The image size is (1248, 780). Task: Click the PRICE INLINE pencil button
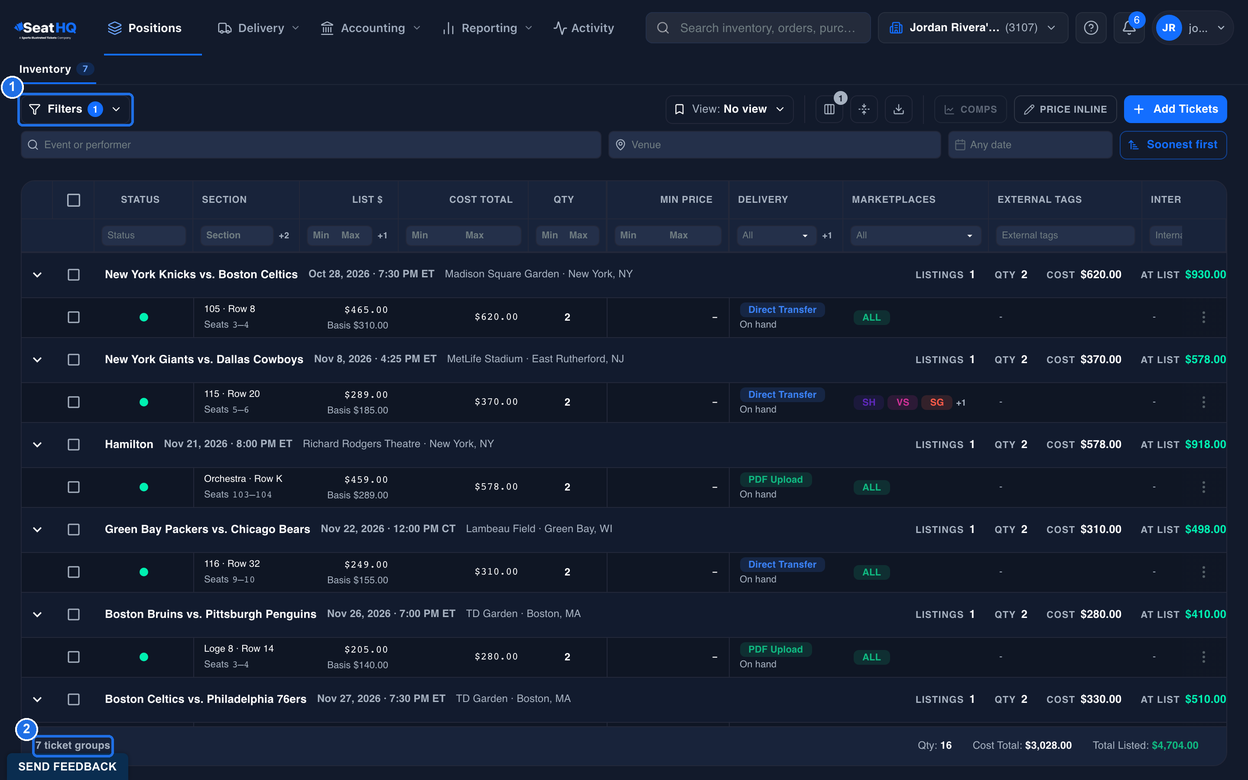click(x=1065, y=109)
